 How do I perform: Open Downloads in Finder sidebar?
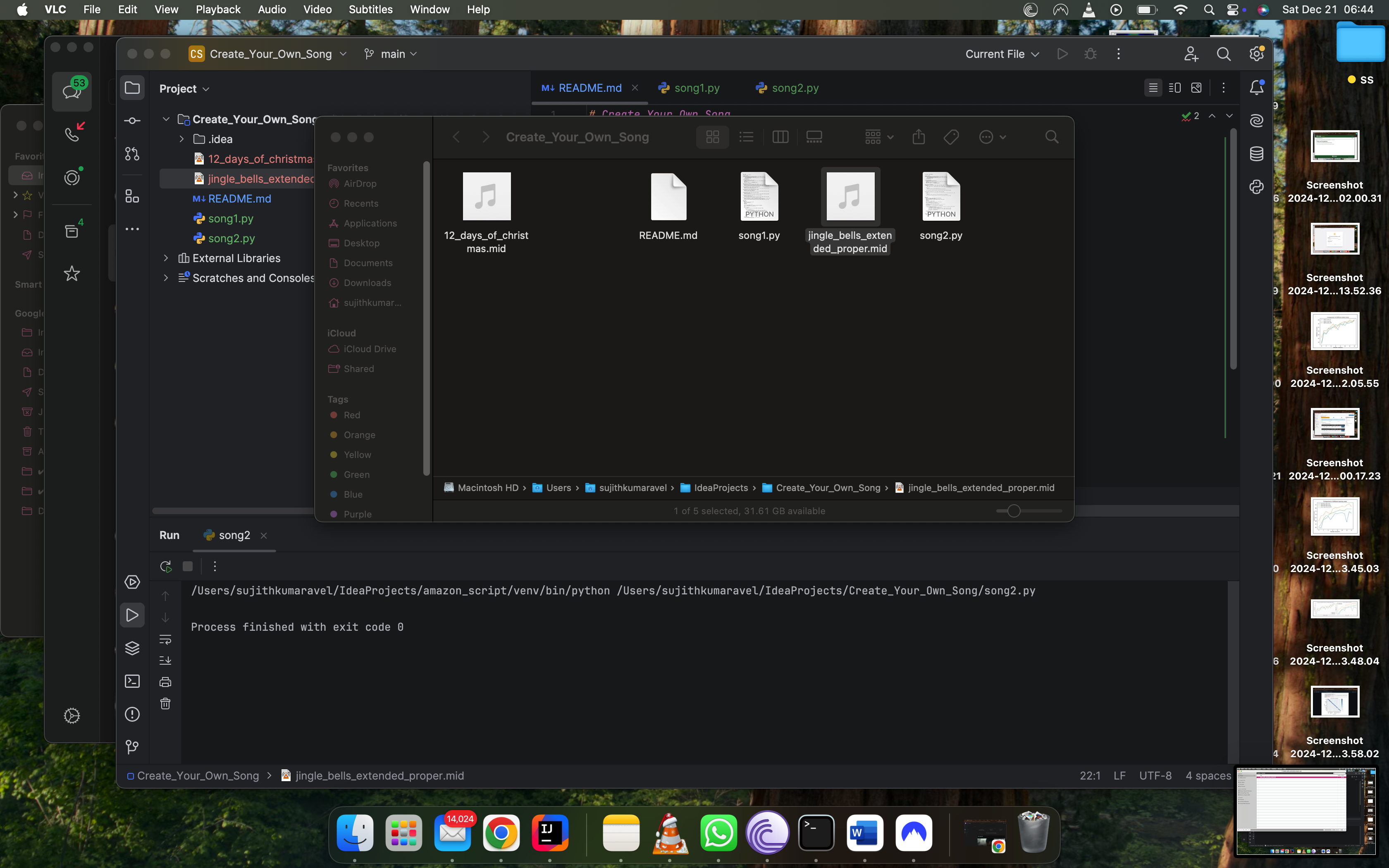[x=368, y=283]
